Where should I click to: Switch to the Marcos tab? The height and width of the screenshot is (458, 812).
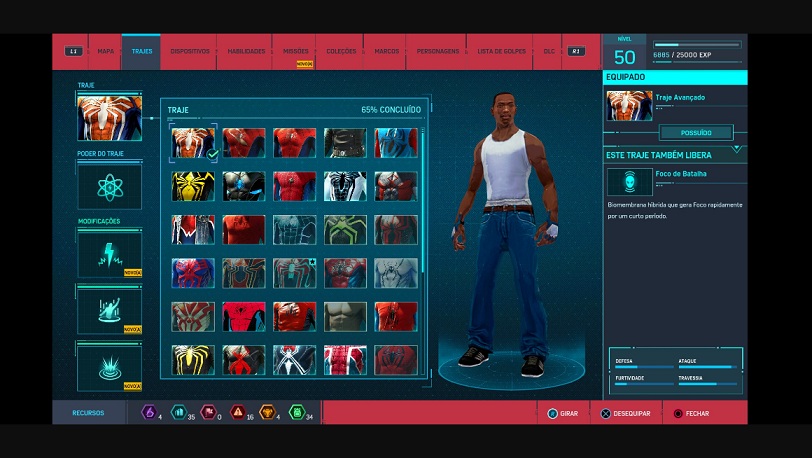tap(386, 51)
